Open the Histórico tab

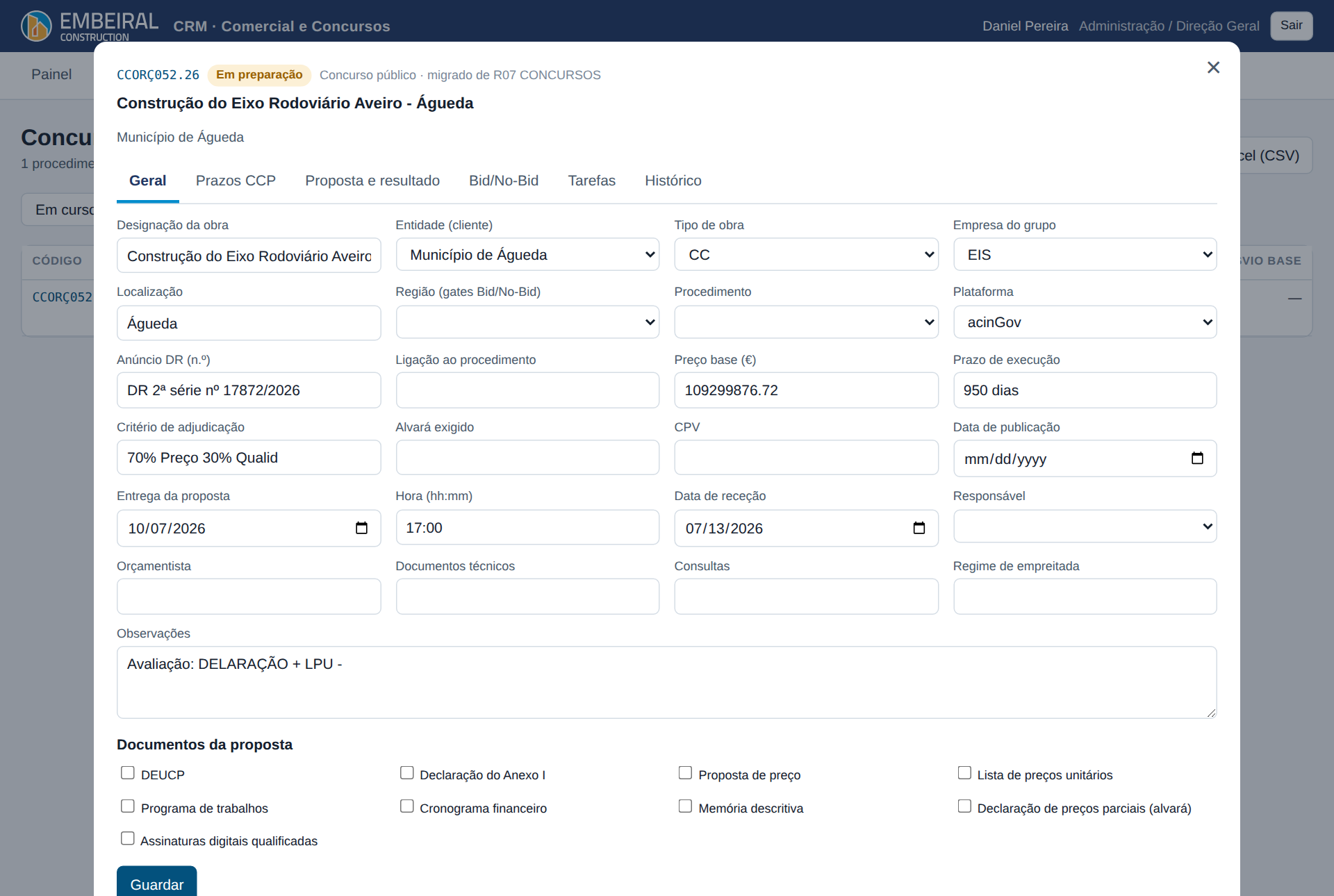click(673, 181)
